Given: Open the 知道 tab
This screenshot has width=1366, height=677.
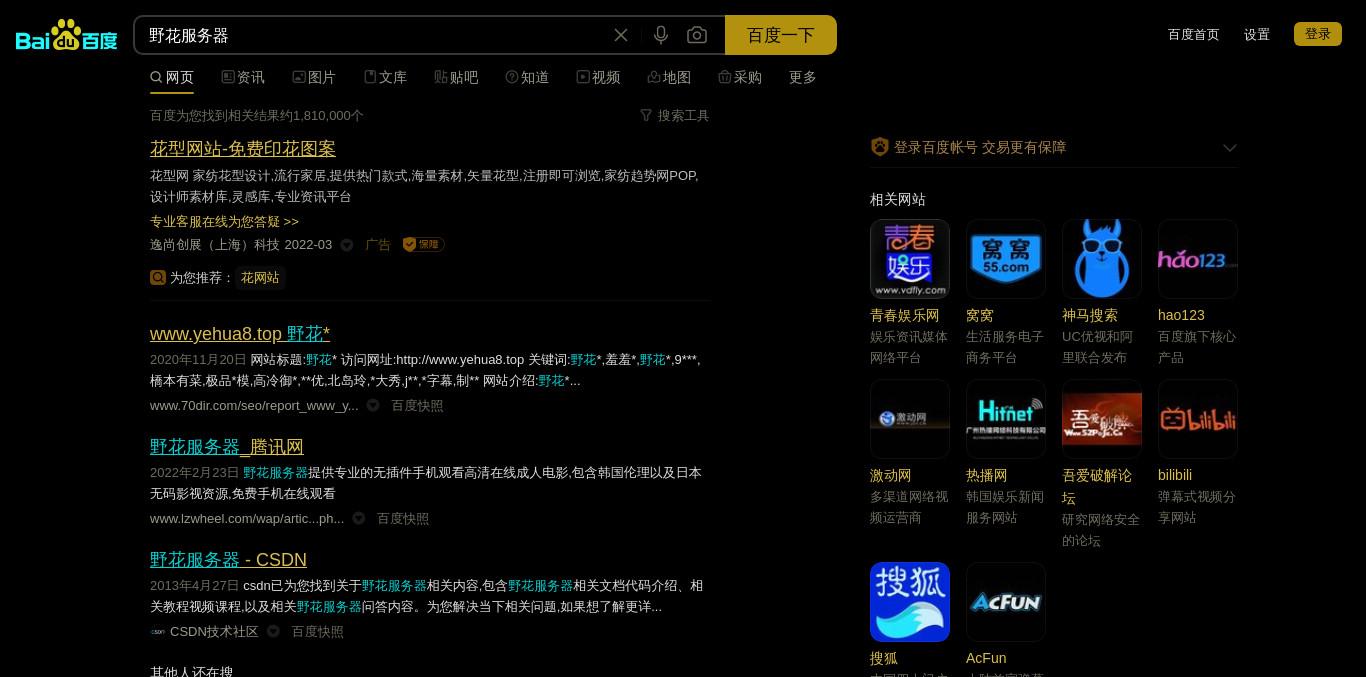Looking at the screenshot, I should pos(527,77).
